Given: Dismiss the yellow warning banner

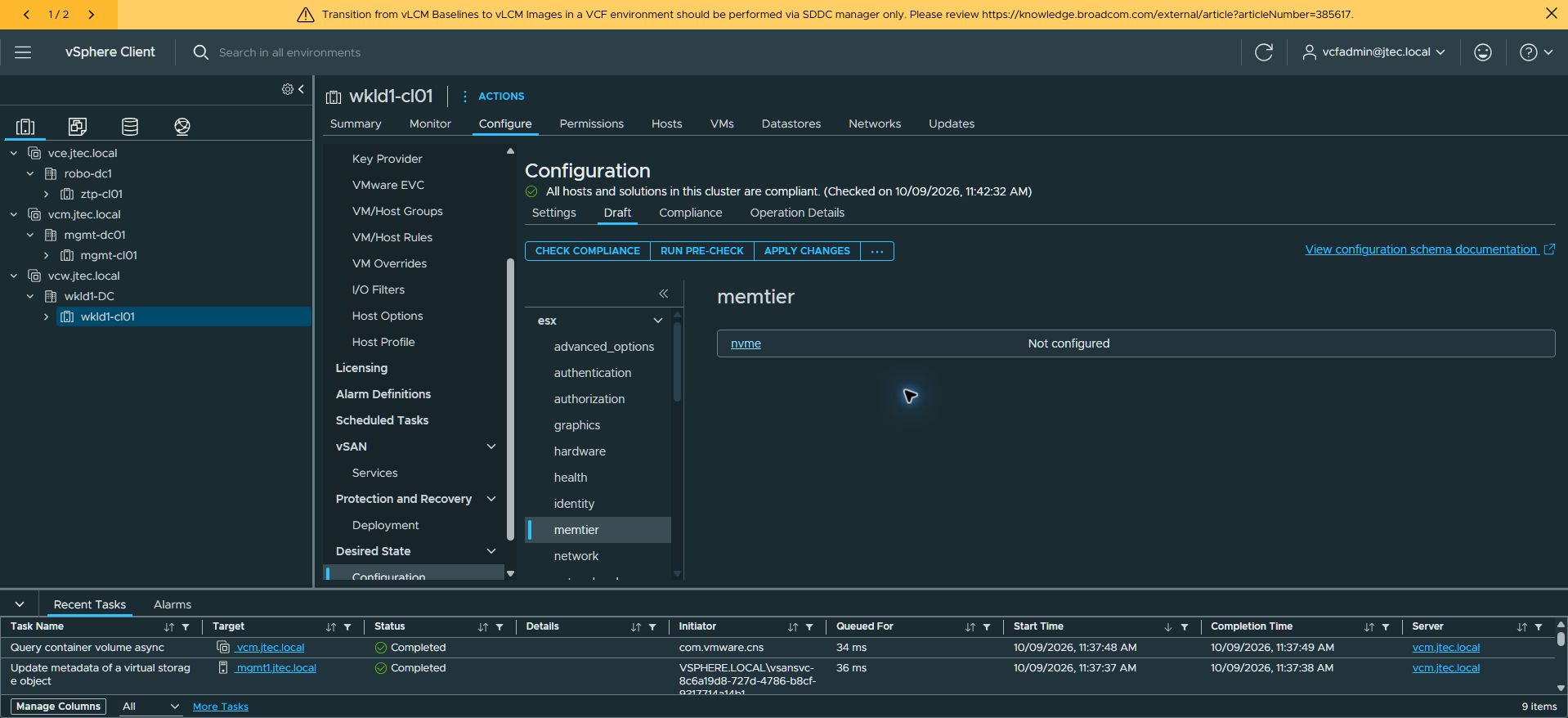Looking at the screenshot, I should point(1551,14).
